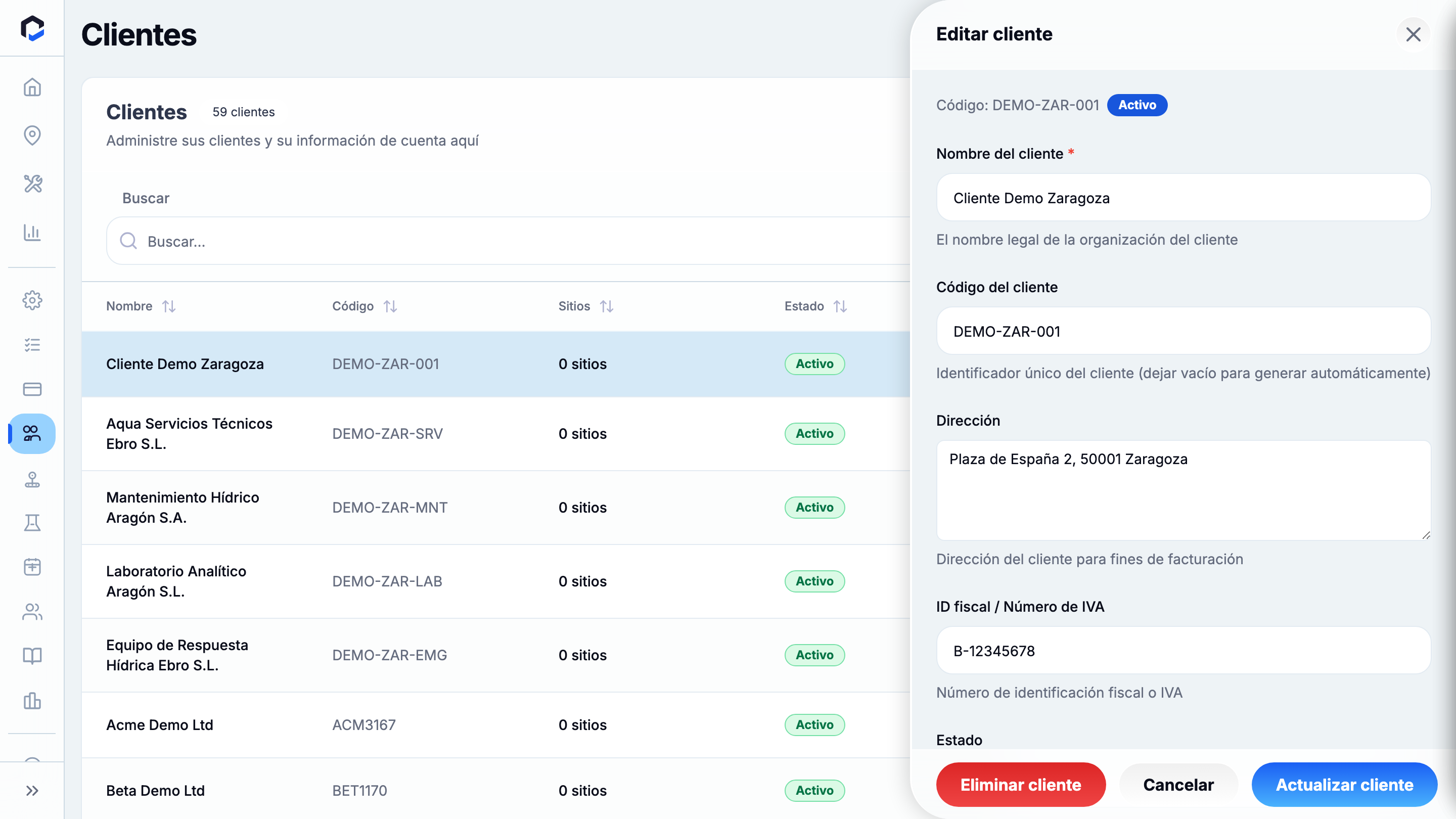This screenshot has width=1456, height=819.
Task: Select Laboratorio Analítico Aragón S.L. row
Action: (x=495, y=581)
